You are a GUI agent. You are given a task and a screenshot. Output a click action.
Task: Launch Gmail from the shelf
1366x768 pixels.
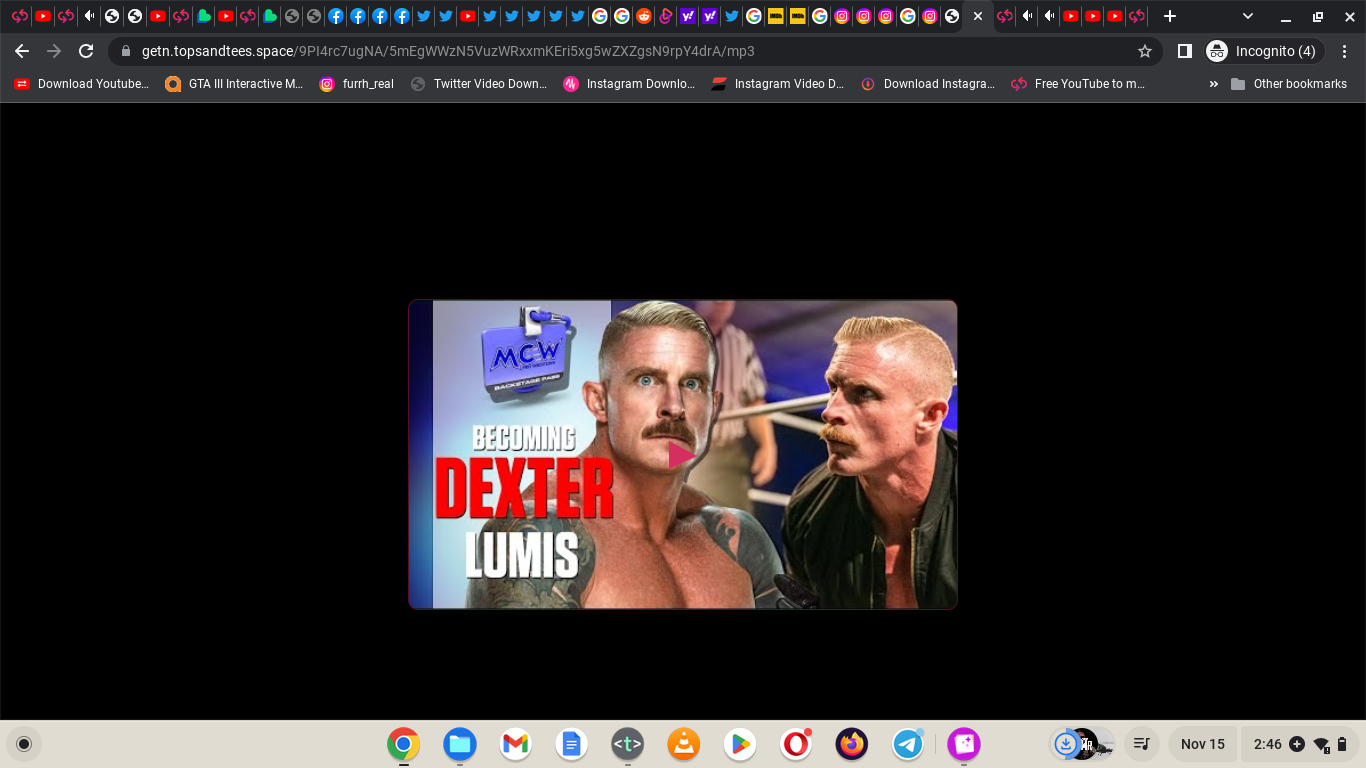(516, 744)
